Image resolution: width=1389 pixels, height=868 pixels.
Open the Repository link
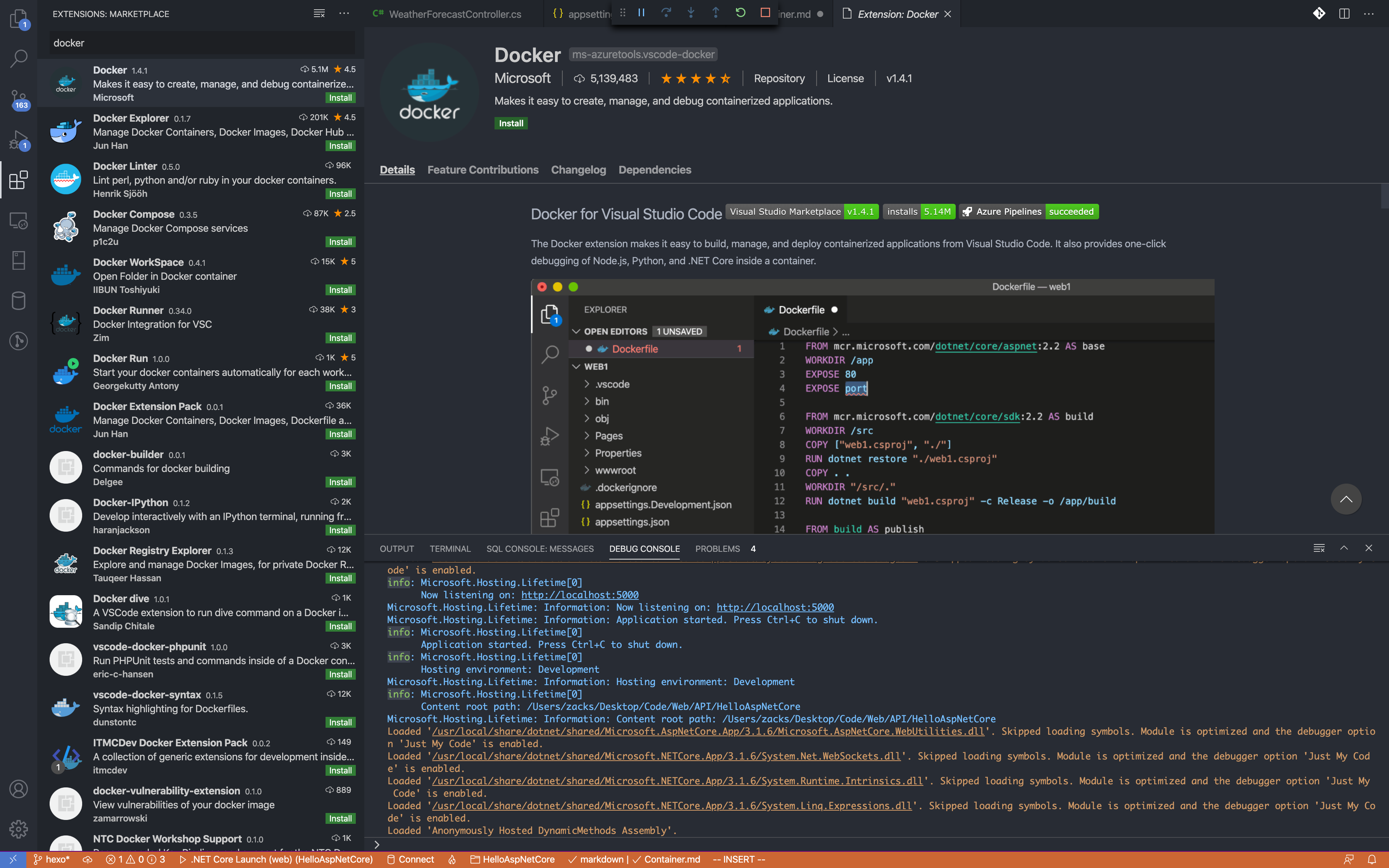click(x=779, y=79)
